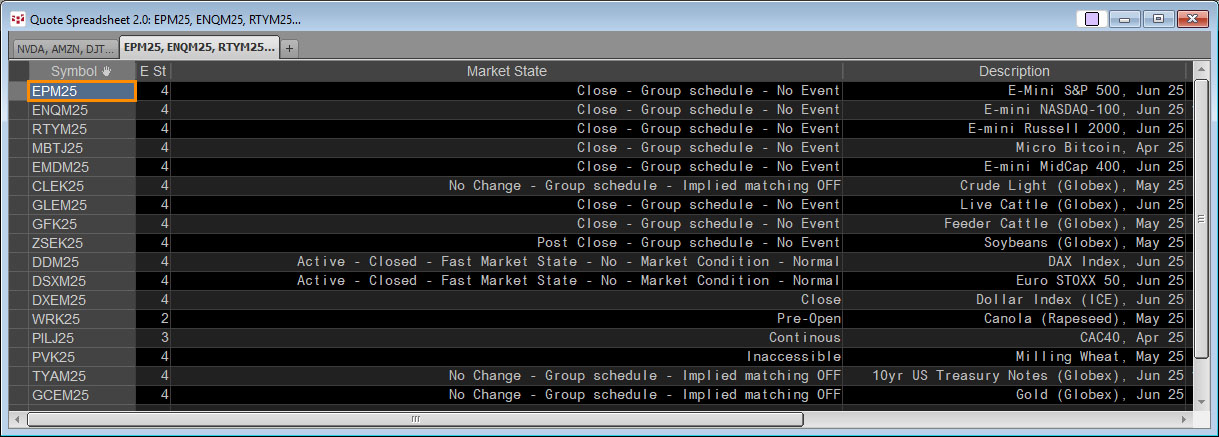Add a new tab with the plus button
The image size is (1219, 437).
[x=290, y=48]
